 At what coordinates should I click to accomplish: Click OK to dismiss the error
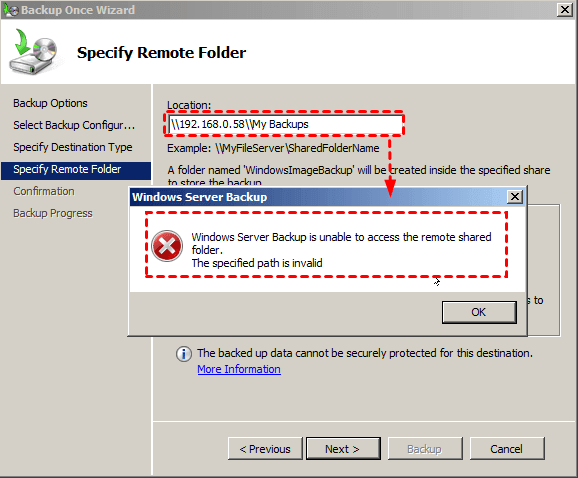[x=479, y=312]
